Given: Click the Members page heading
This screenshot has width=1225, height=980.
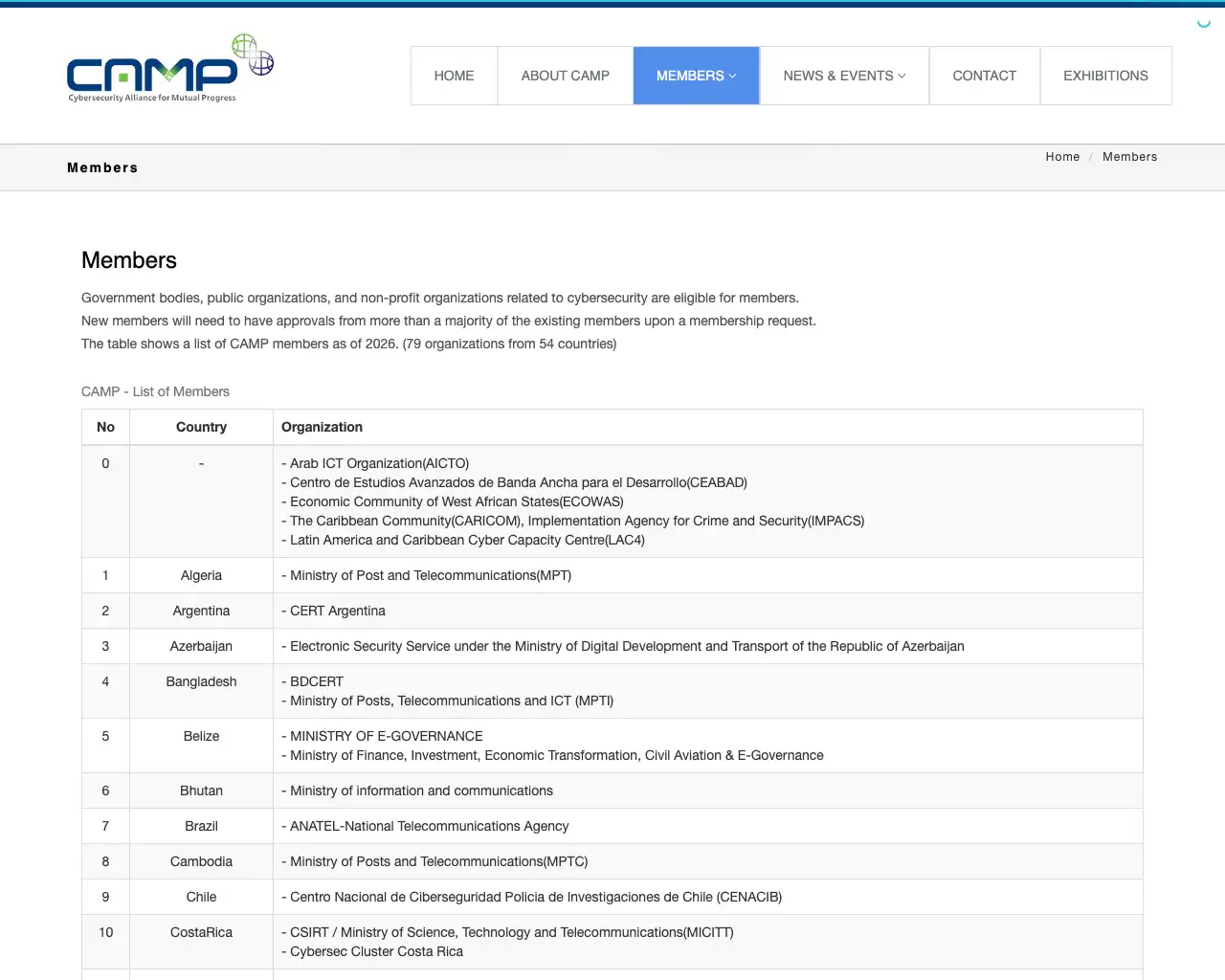Looking at the screenshot, I should (x=129, y=260).
